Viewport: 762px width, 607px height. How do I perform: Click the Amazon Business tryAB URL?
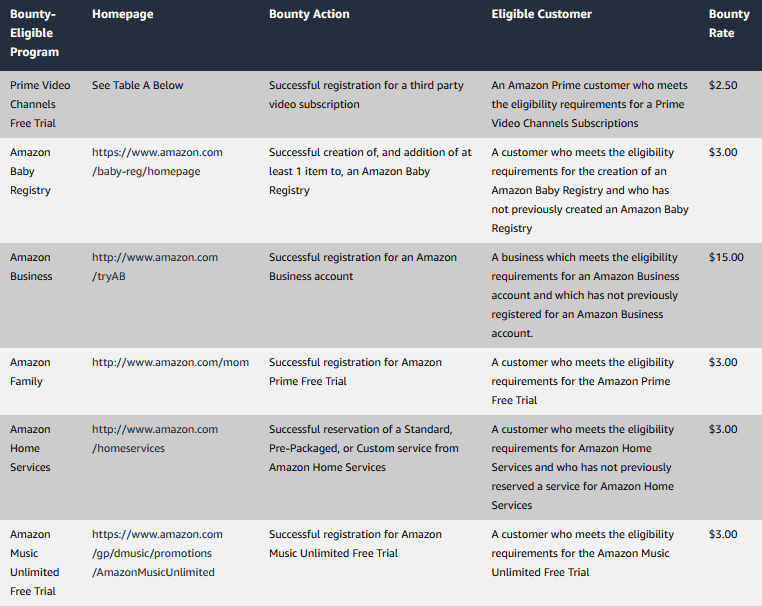coord(154,267)
